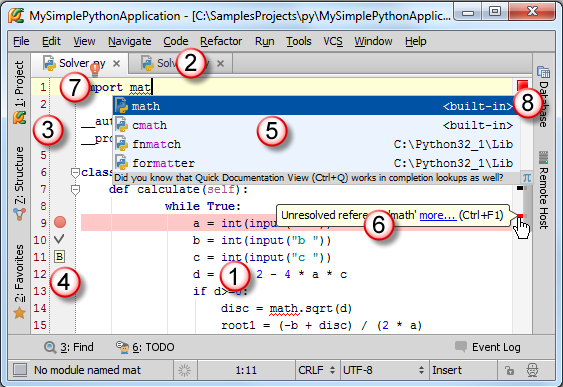563x387 pixels.
Task: Close the first Solver.py tab
Action: click(x=116, y=64)
